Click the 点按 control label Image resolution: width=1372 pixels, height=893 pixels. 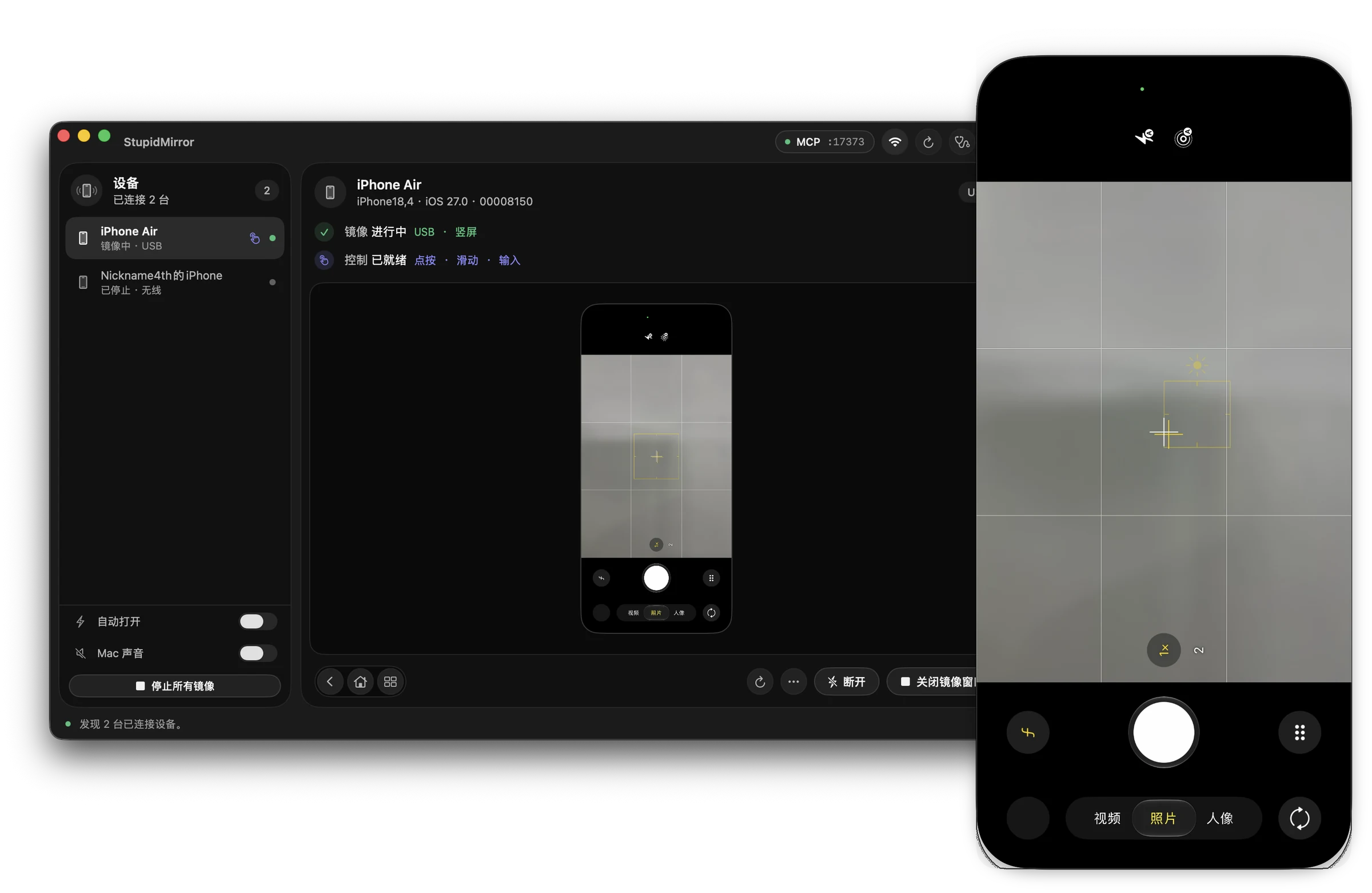[425, 261]
